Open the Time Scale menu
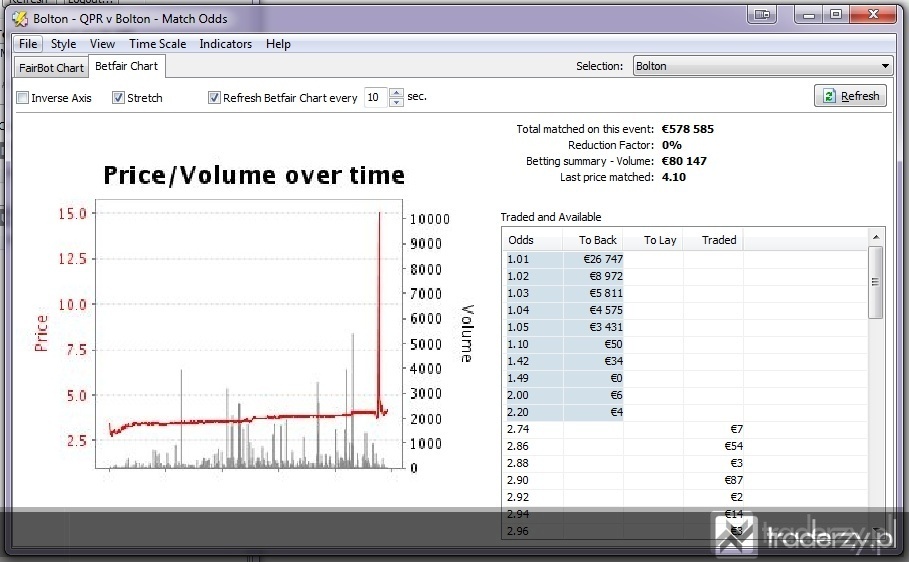Image resolution: width=909 pixels, height=562 pixels. 158,43
